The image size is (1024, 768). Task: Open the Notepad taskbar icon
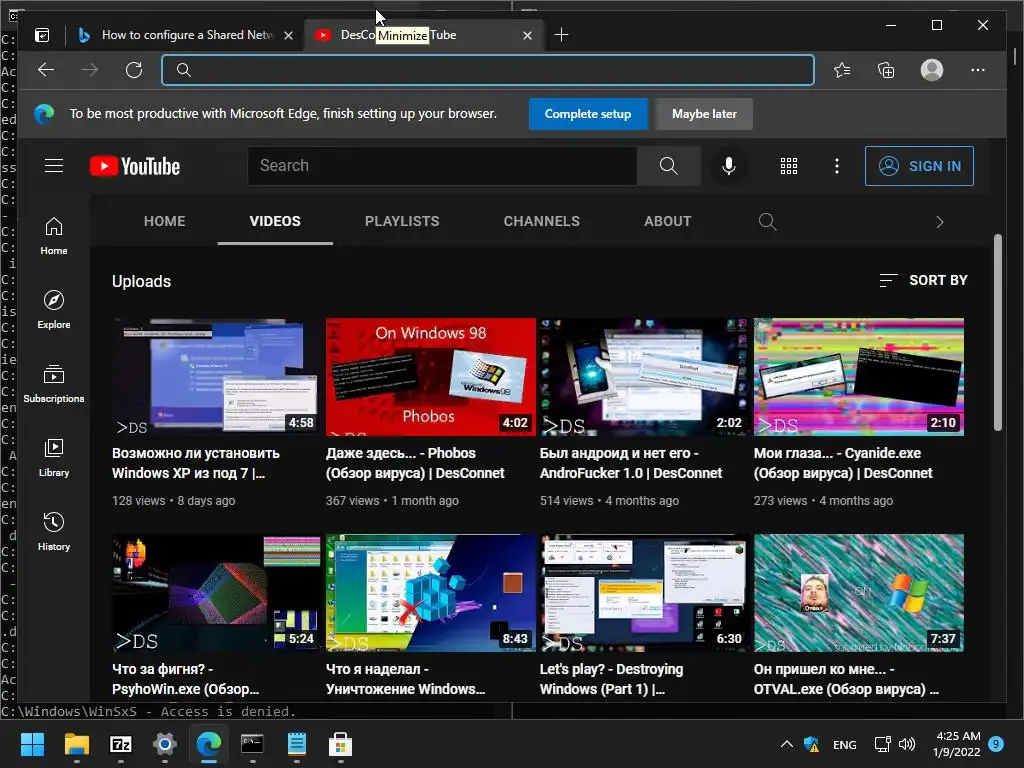pos(296,744)
